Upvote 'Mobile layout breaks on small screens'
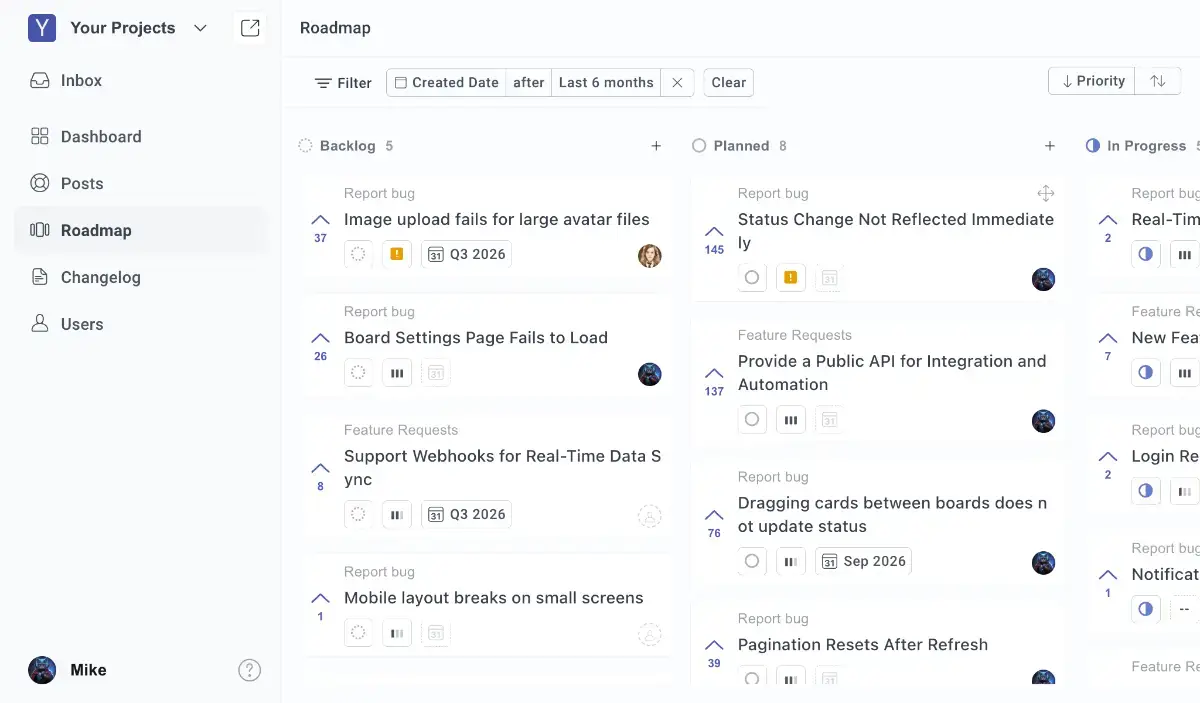Image resolution: width=1200 pixels, height=703 pixels. point(320,606)
